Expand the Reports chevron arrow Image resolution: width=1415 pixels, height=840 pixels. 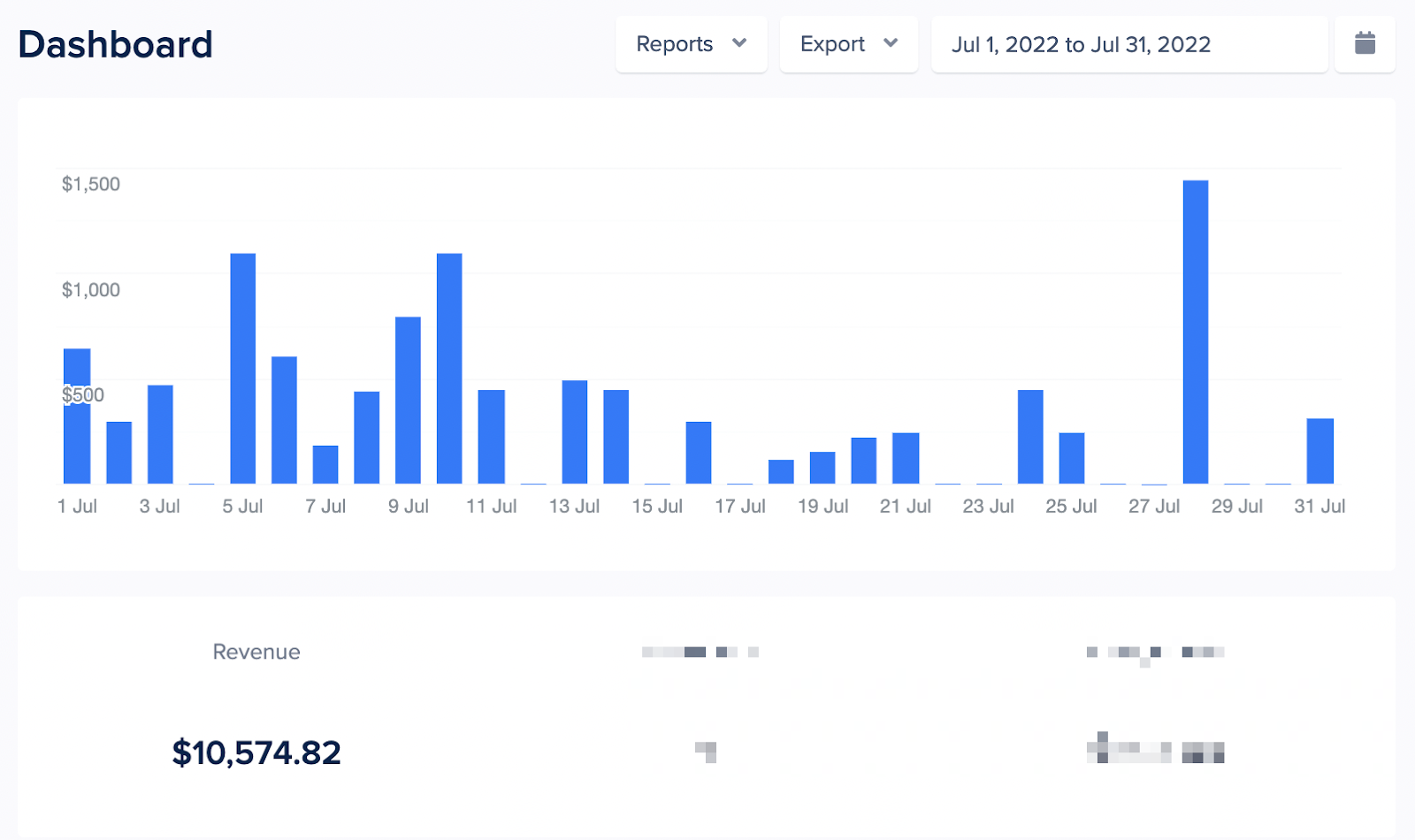tap(740, 43)
